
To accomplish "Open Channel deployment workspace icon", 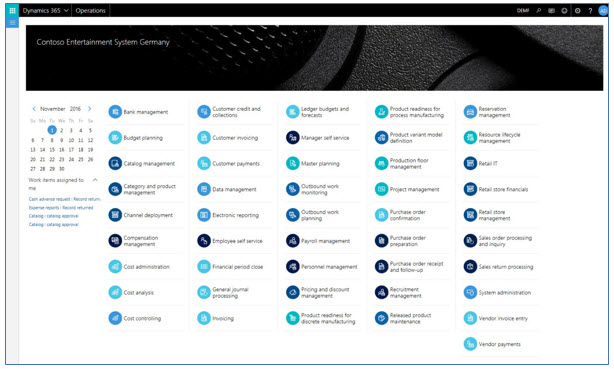I will [x=115, y=215].
